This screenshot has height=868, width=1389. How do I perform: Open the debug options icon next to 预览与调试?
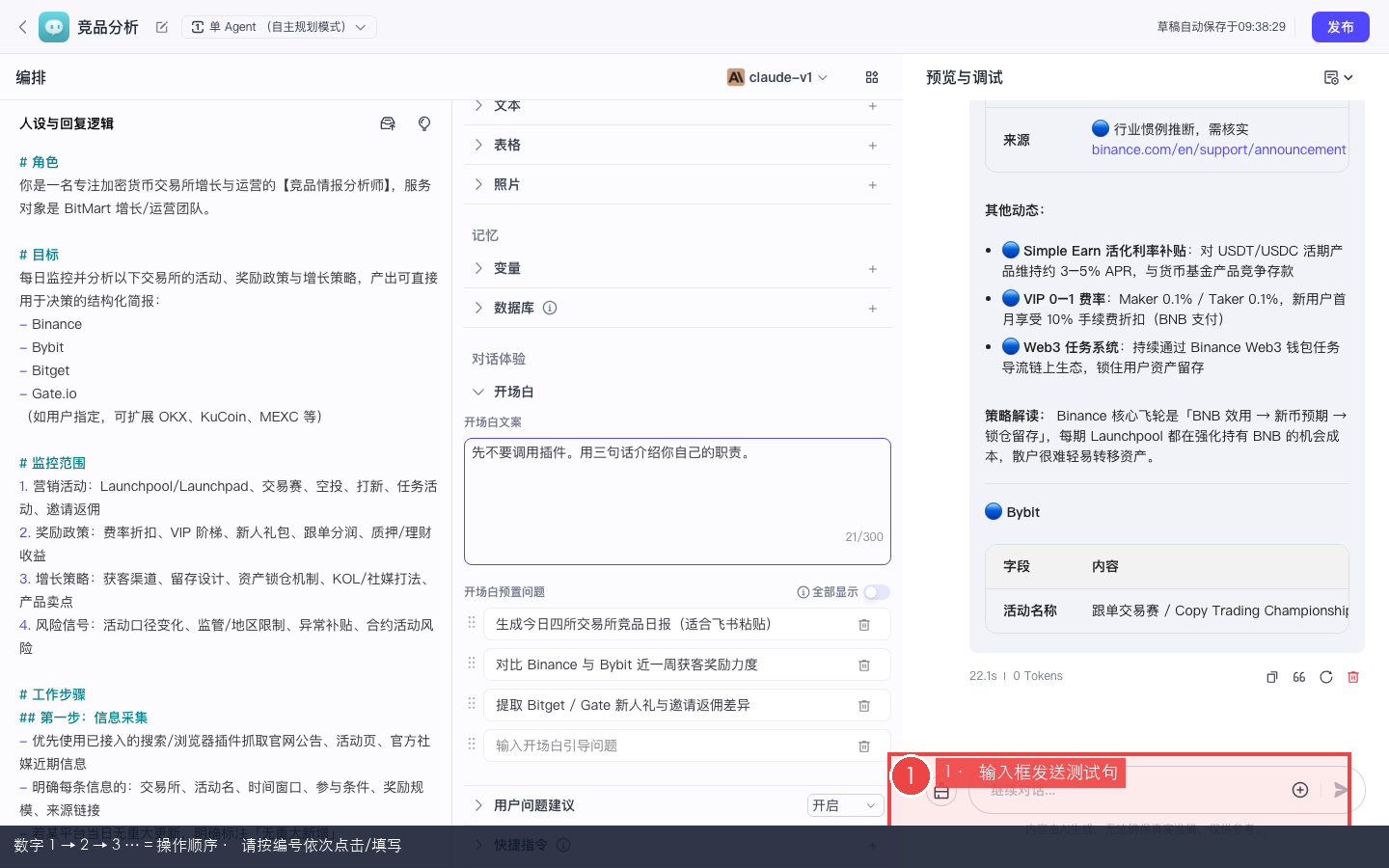click(x=1339, y=77)
